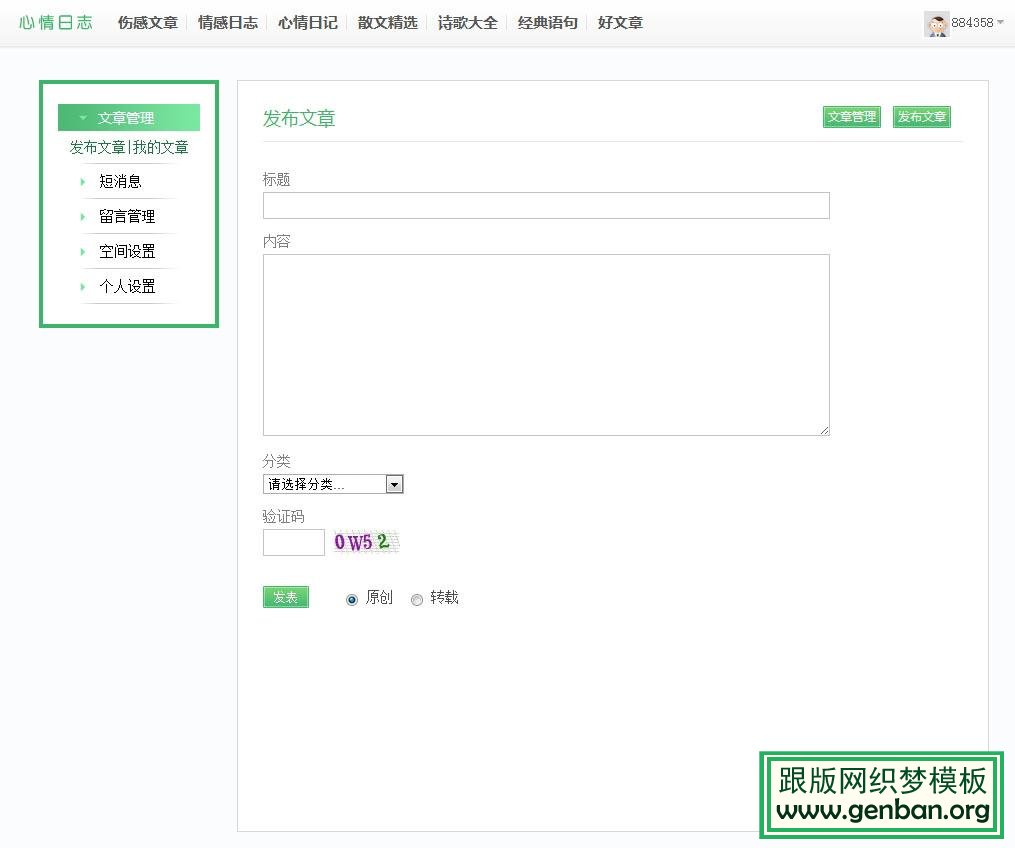
Task: Click the green 发布文章 button
Action: coord(921,117)
